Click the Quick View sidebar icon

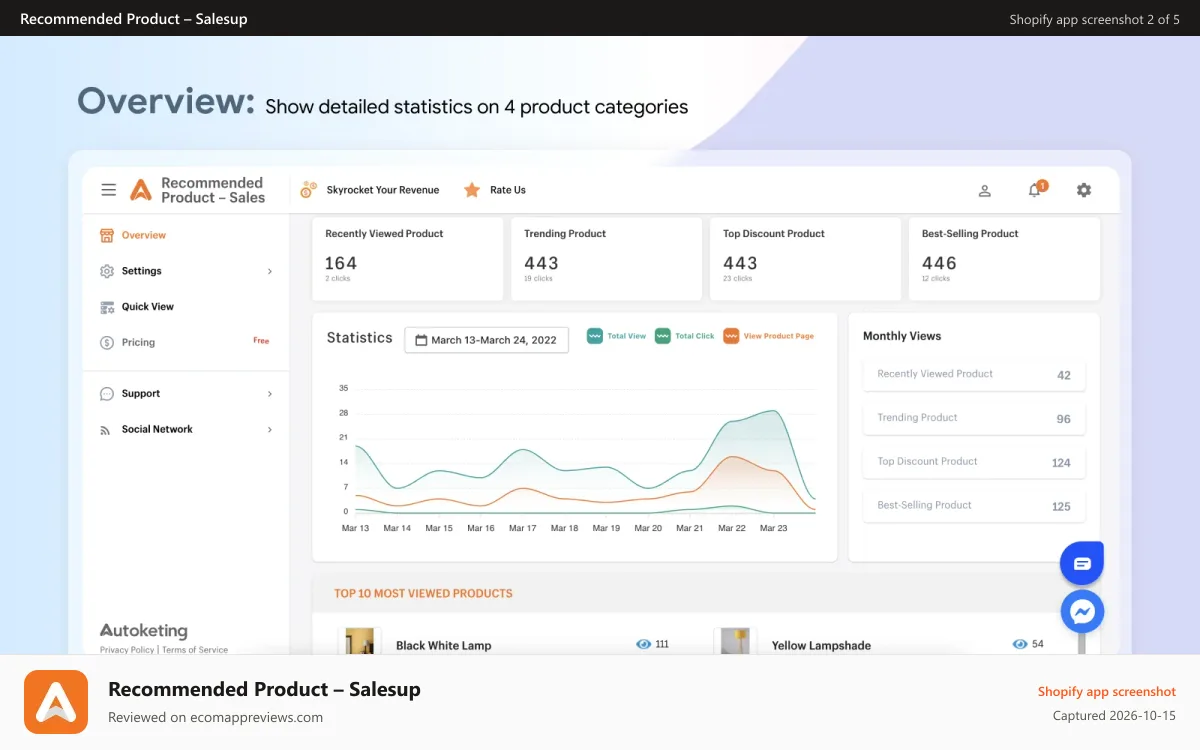coord(107,307)
